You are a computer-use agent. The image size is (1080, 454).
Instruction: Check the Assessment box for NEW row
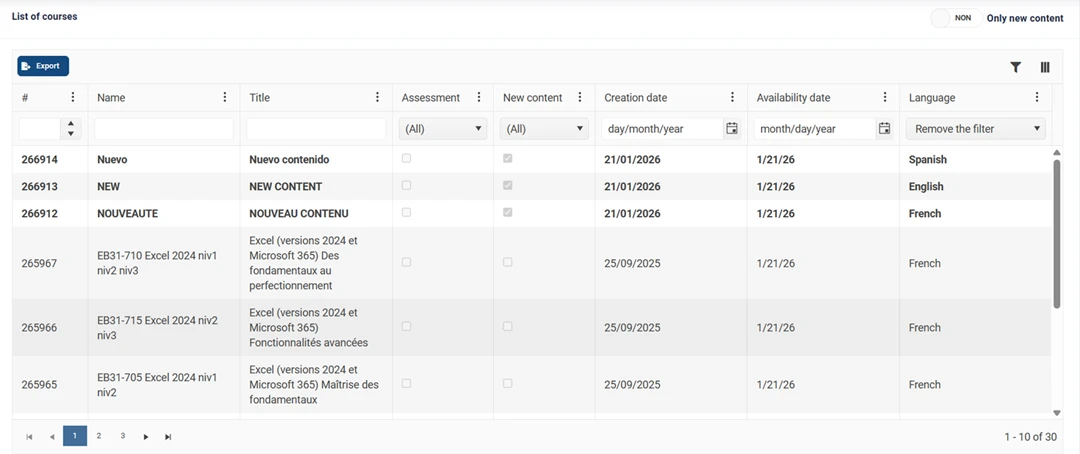(x=406, y=185)
